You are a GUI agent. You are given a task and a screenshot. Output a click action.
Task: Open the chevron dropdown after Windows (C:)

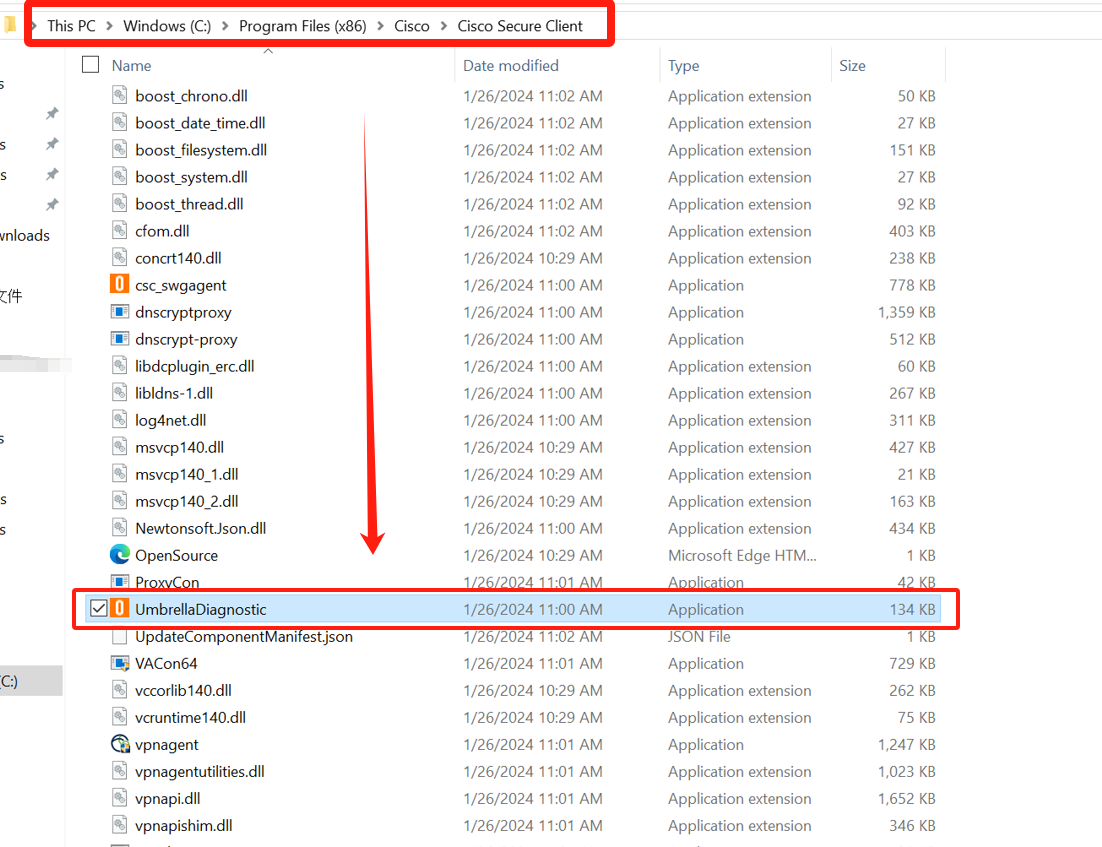coord(225,26)
